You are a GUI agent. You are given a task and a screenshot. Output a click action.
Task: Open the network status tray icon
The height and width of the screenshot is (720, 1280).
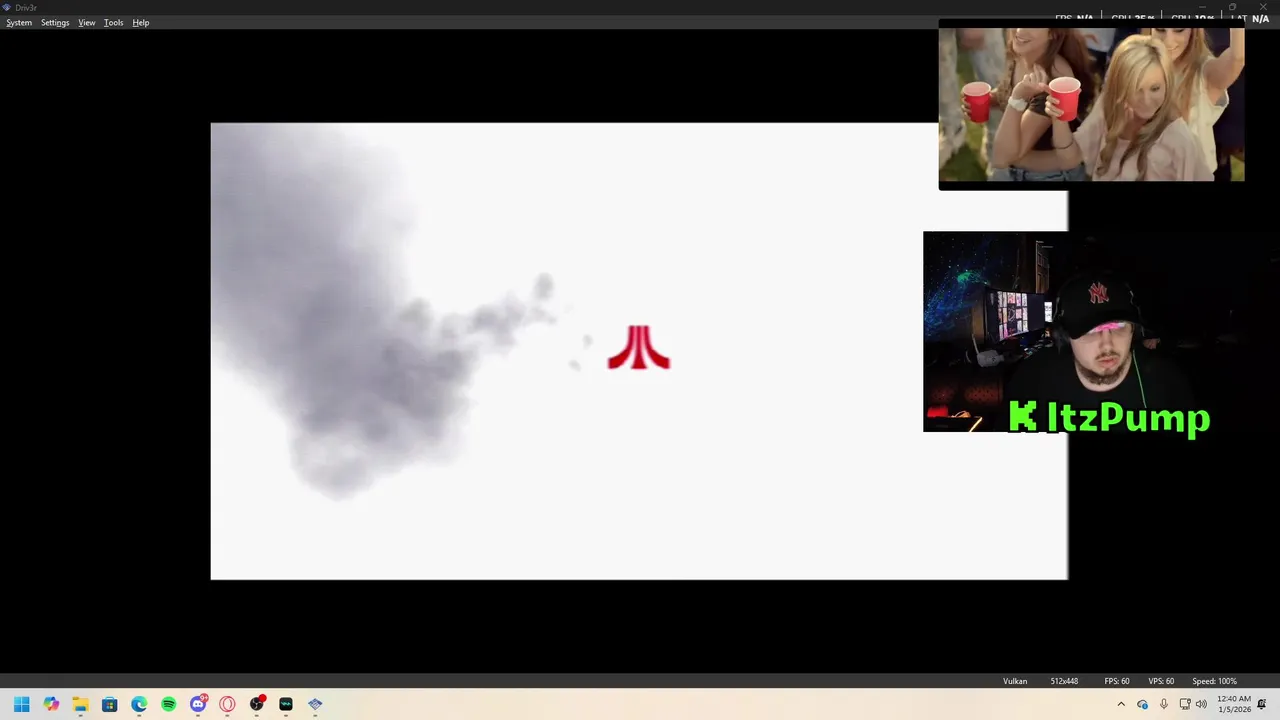coord(1185,704)
